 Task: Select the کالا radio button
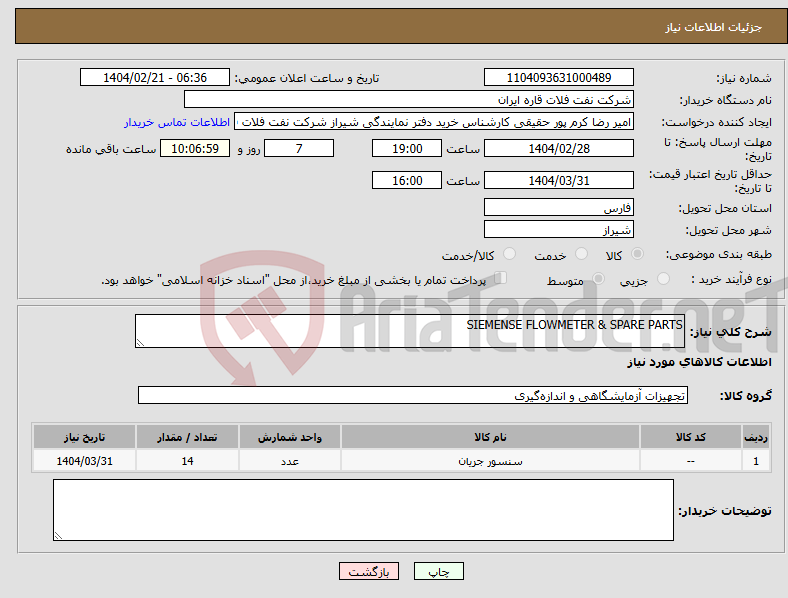click(x=637, y=254)
